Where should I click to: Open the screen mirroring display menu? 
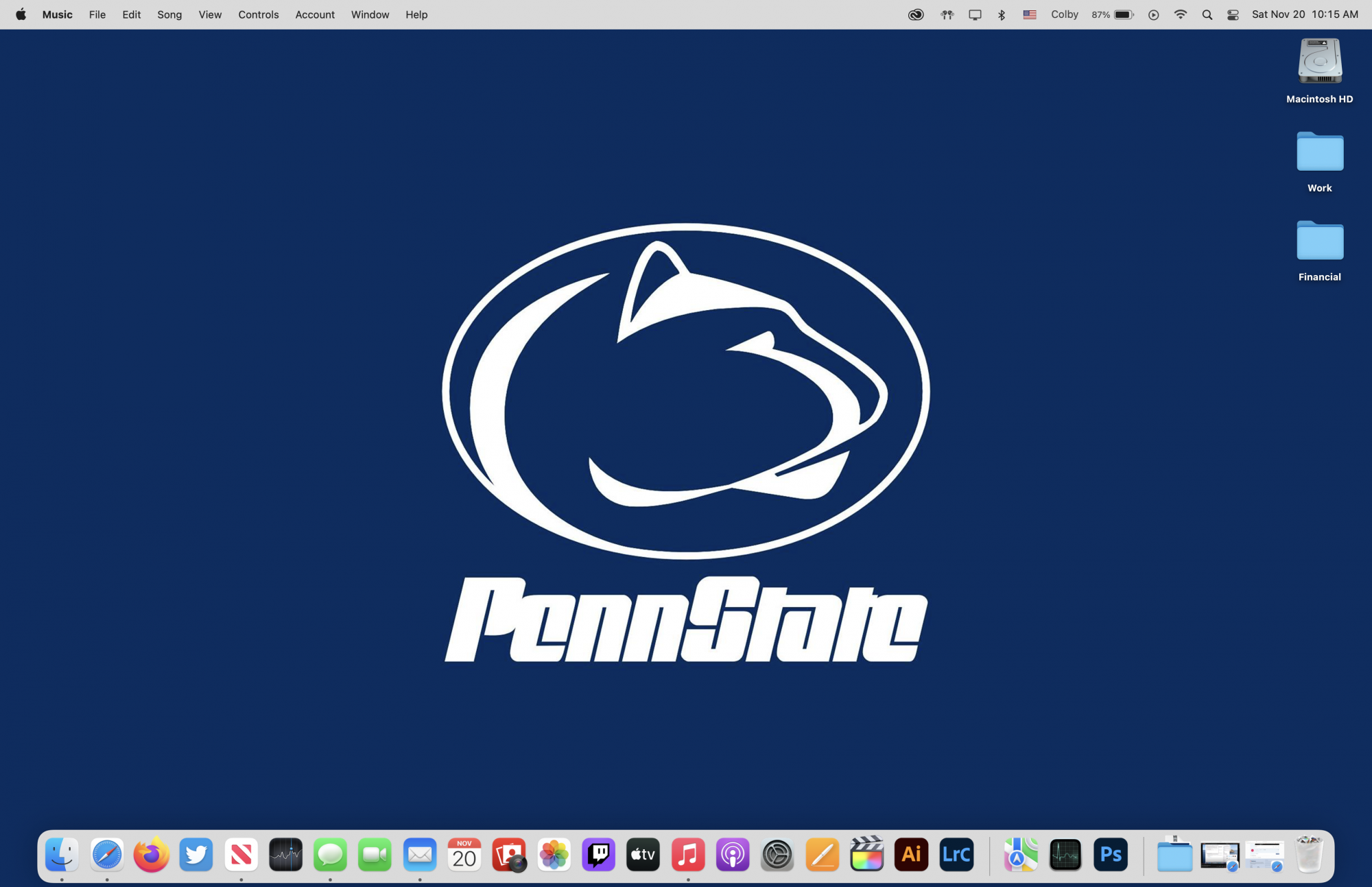point(975,14)
